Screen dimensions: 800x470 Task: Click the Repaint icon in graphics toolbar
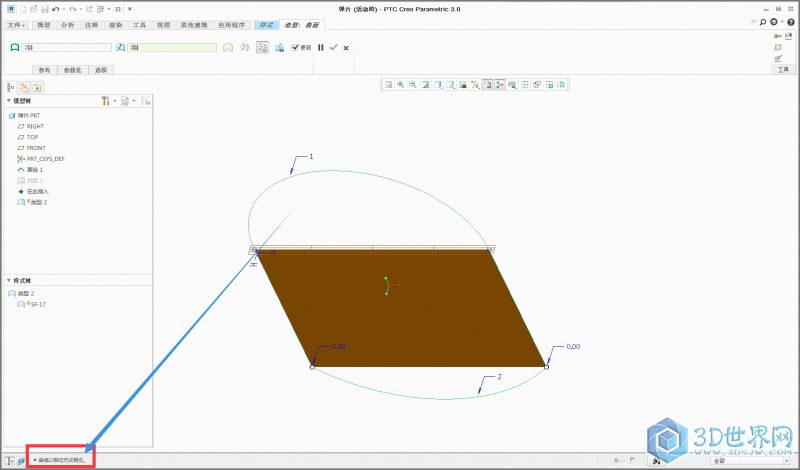pyautogui.click(x=426, y=85)
